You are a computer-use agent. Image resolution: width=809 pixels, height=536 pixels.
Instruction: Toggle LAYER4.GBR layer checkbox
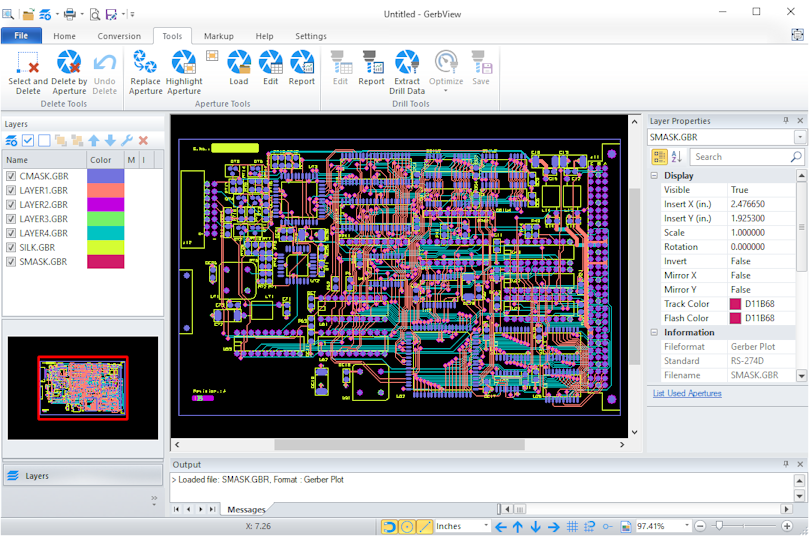click(11, 233)
